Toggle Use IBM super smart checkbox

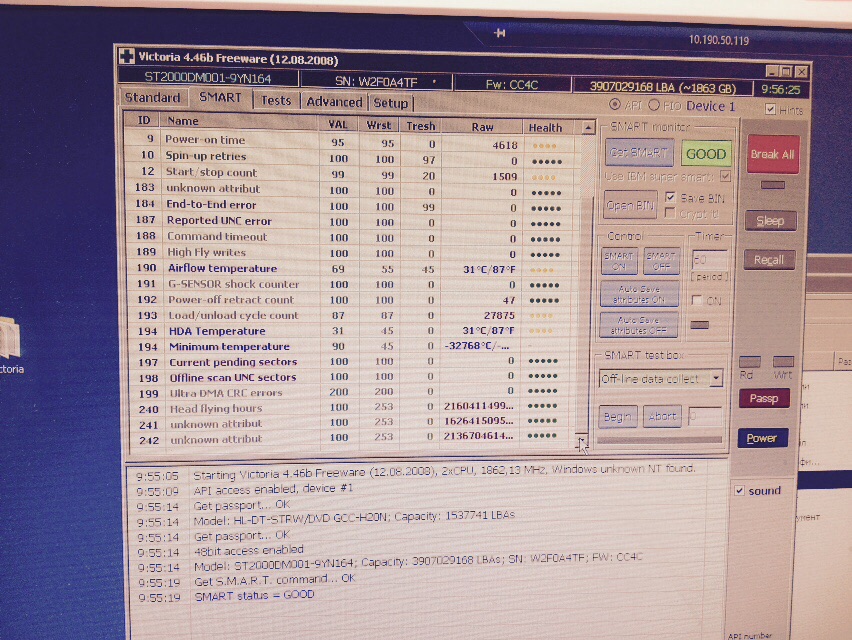coord(725,176)
